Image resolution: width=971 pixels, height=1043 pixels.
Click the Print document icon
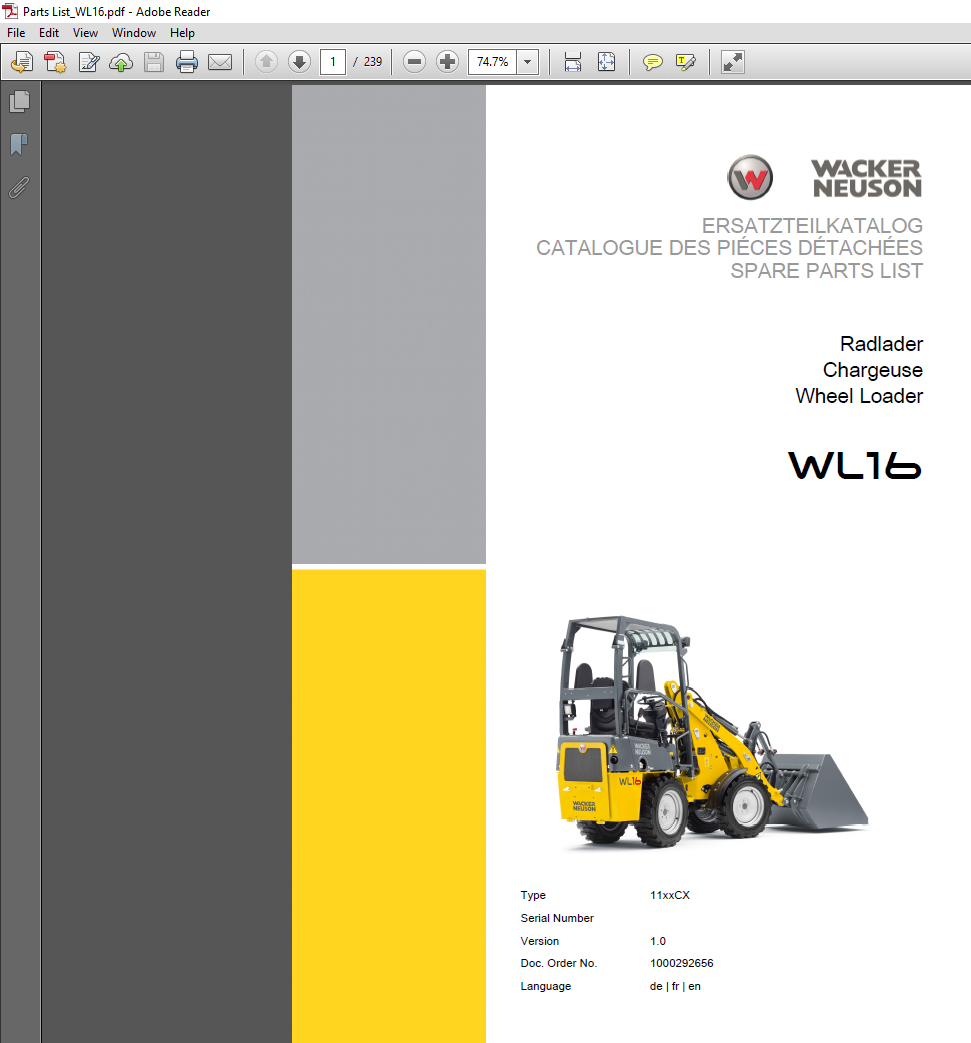[x=187, y=61]
